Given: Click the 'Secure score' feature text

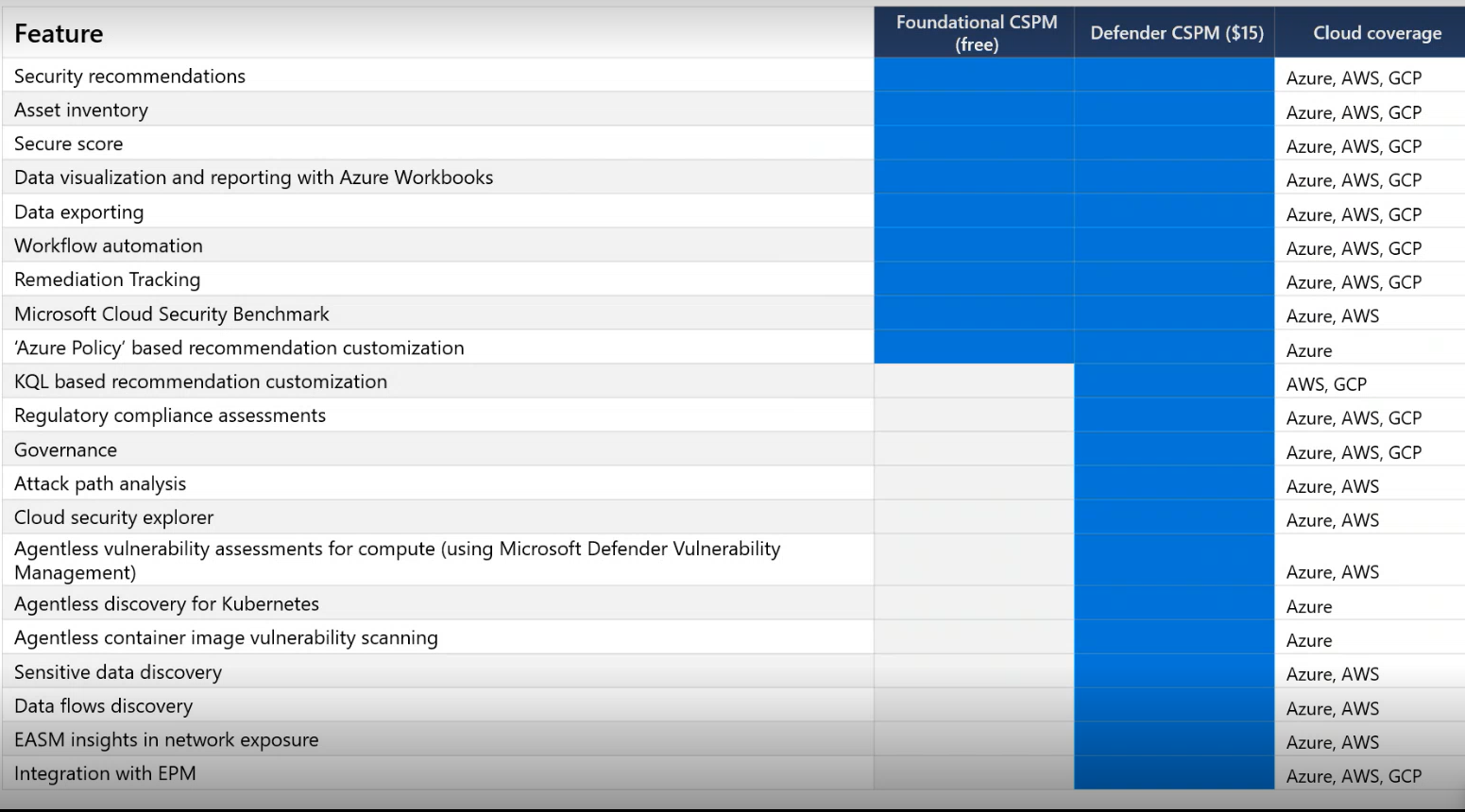Looking at the screenshot, I should click(x=68, y=144).
